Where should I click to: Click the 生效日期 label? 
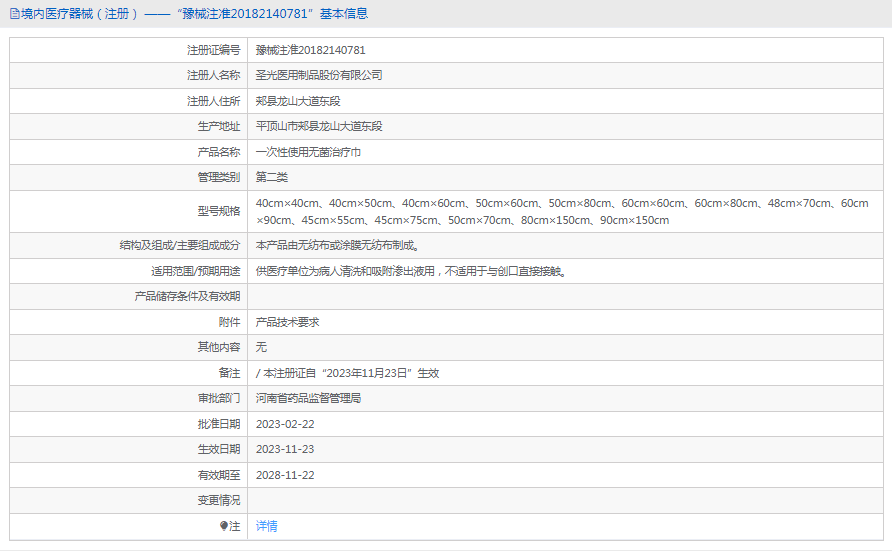pos(218,449)
